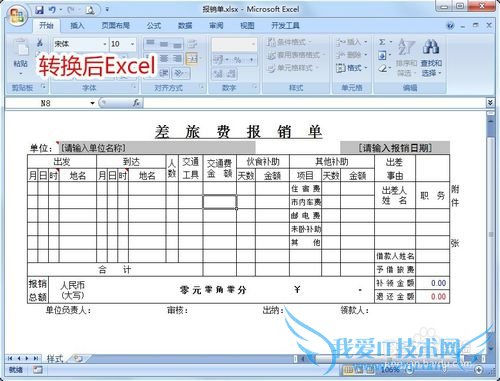Zoom in with the plus button
This screenshot has width=500, height=381.
coord(479,370)
